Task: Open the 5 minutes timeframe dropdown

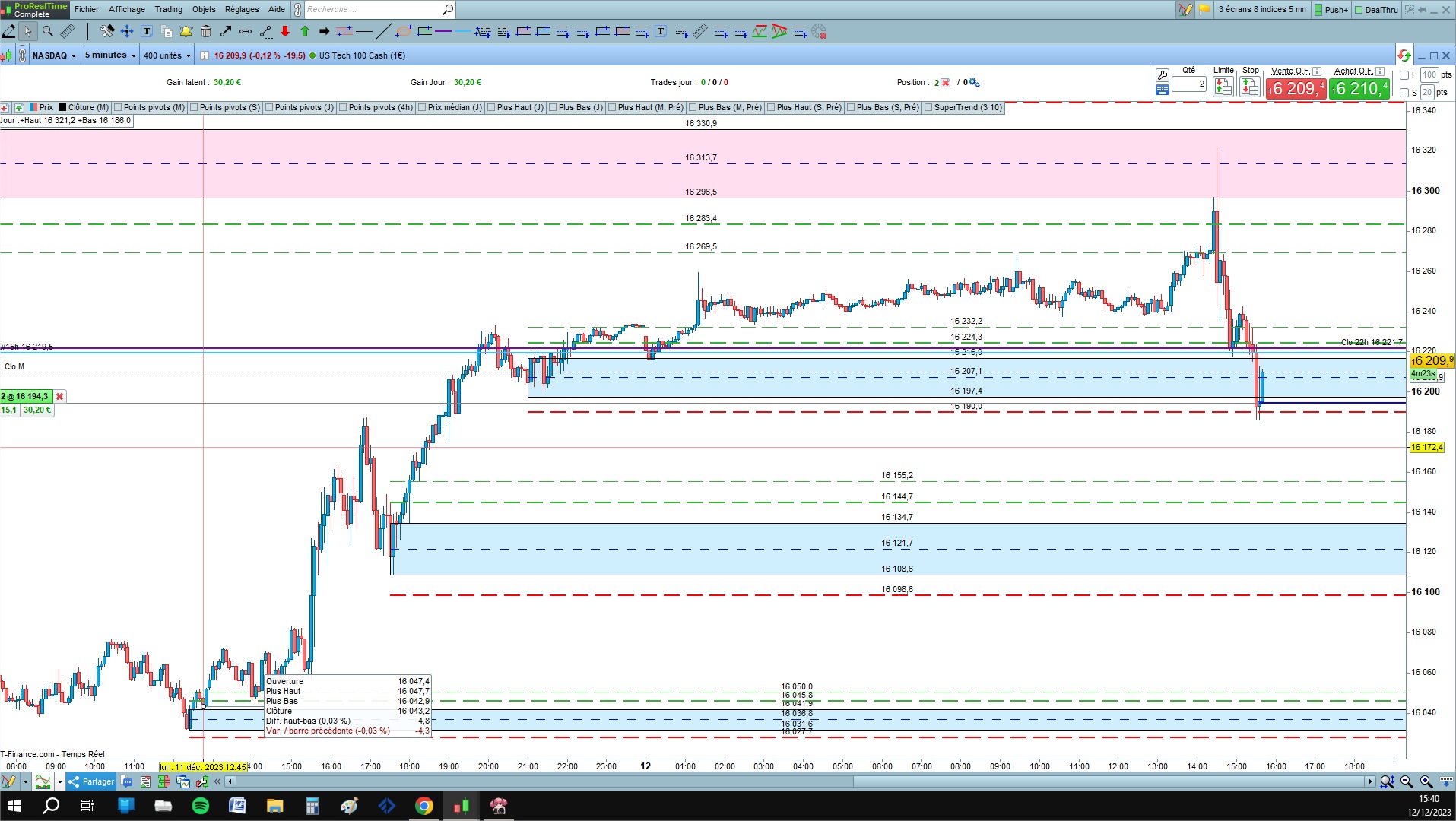Action: click(x=110, y=55)
